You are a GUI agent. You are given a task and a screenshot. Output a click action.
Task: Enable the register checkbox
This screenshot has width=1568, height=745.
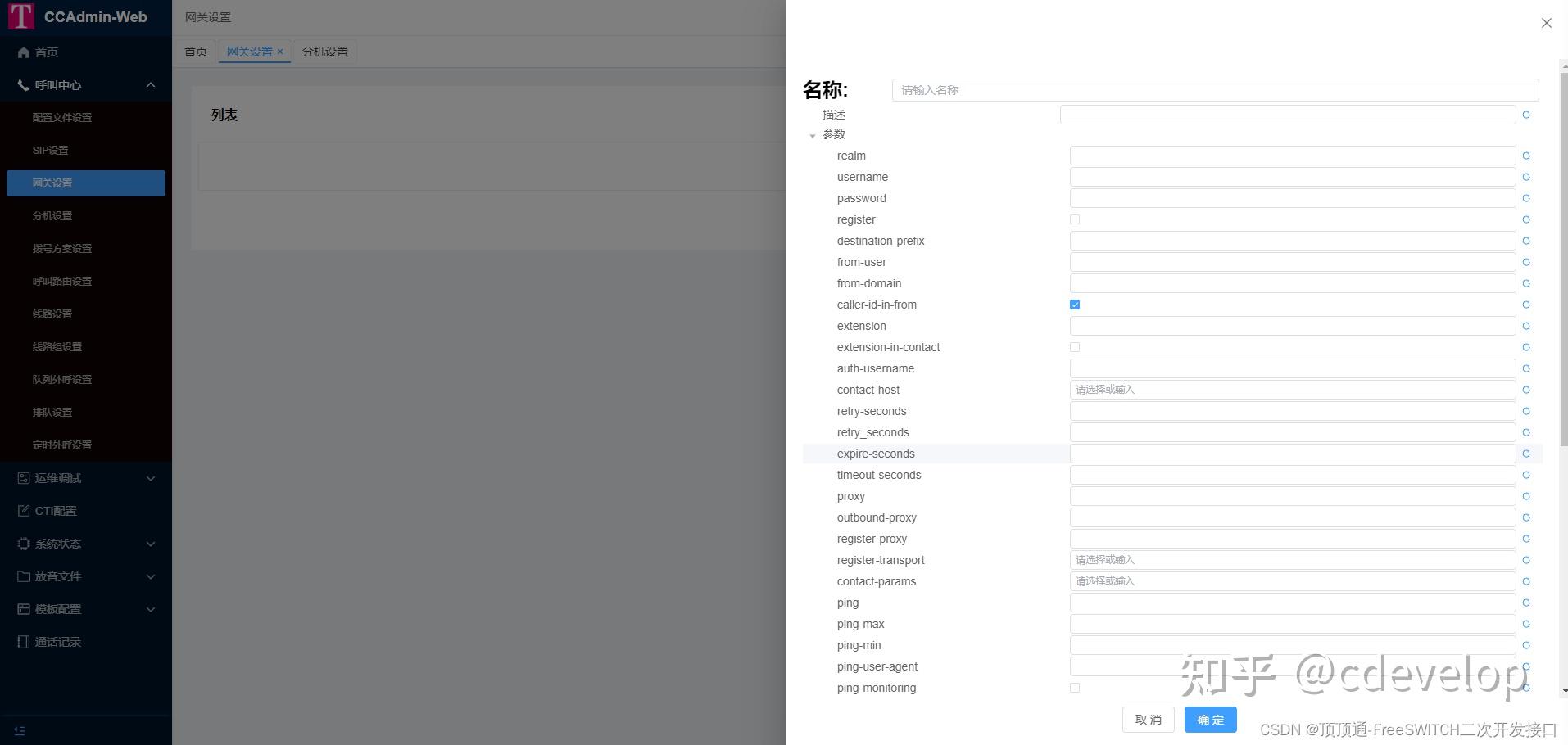click(1074, 219)
